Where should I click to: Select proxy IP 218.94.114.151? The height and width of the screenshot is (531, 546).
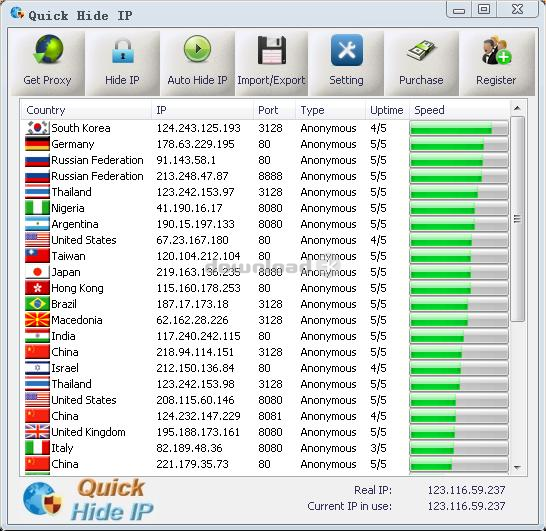pos(195,352)
